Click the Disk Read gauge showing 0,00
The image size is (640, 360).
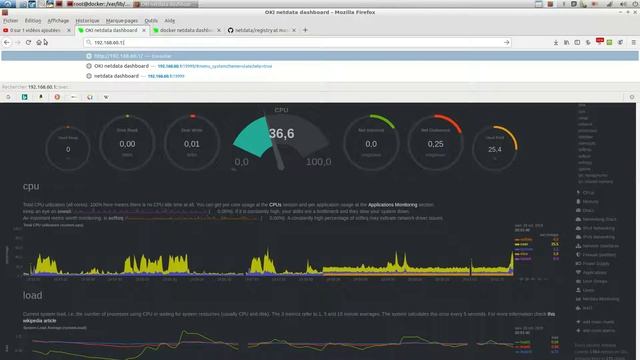[127, 143]
